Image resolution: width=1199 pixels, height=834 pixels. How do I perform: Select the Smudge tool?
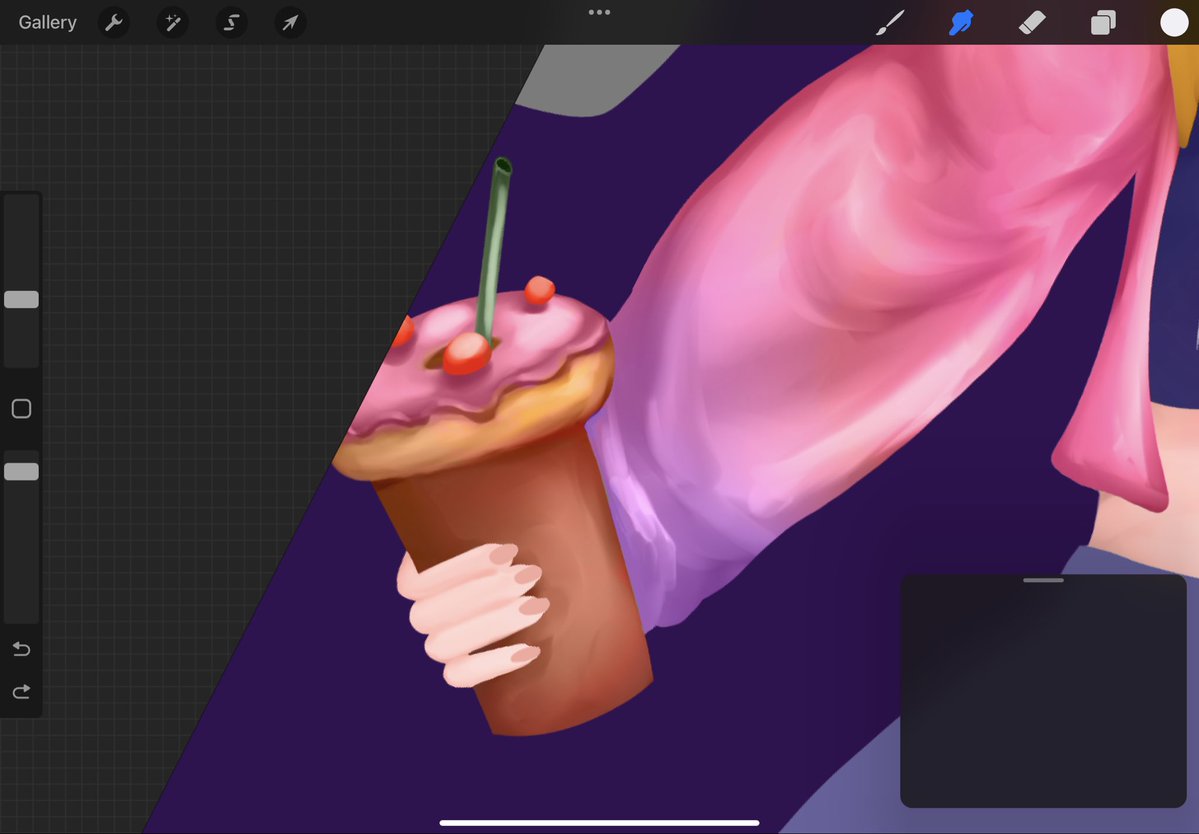pos(961,23)
